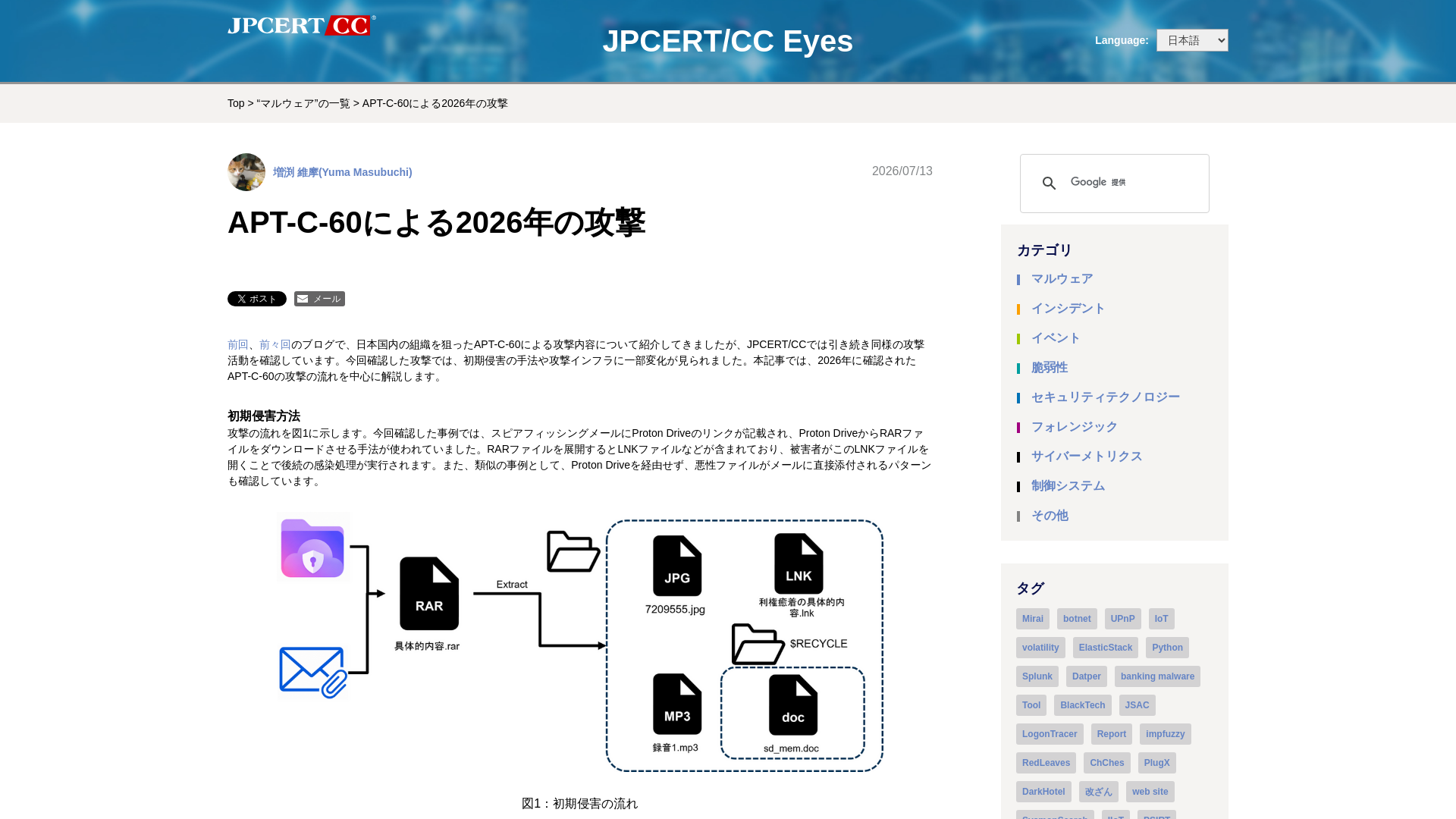Image resolution: width=1456 pixels, height=819 pixels.
Task: Select the web site tag
Action: pos(1150,792)
